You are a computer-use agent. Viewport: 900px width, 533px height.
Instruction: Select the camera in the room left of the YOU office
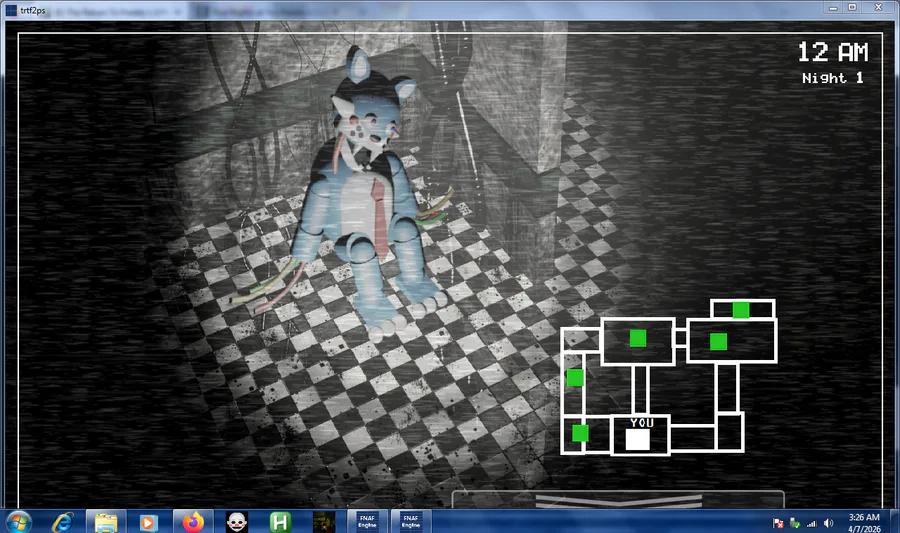point(580,433)
